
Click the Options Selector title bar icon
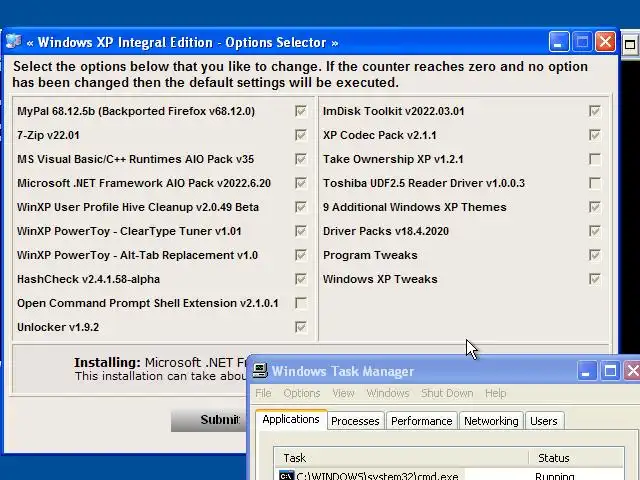[x=13, y=42]
